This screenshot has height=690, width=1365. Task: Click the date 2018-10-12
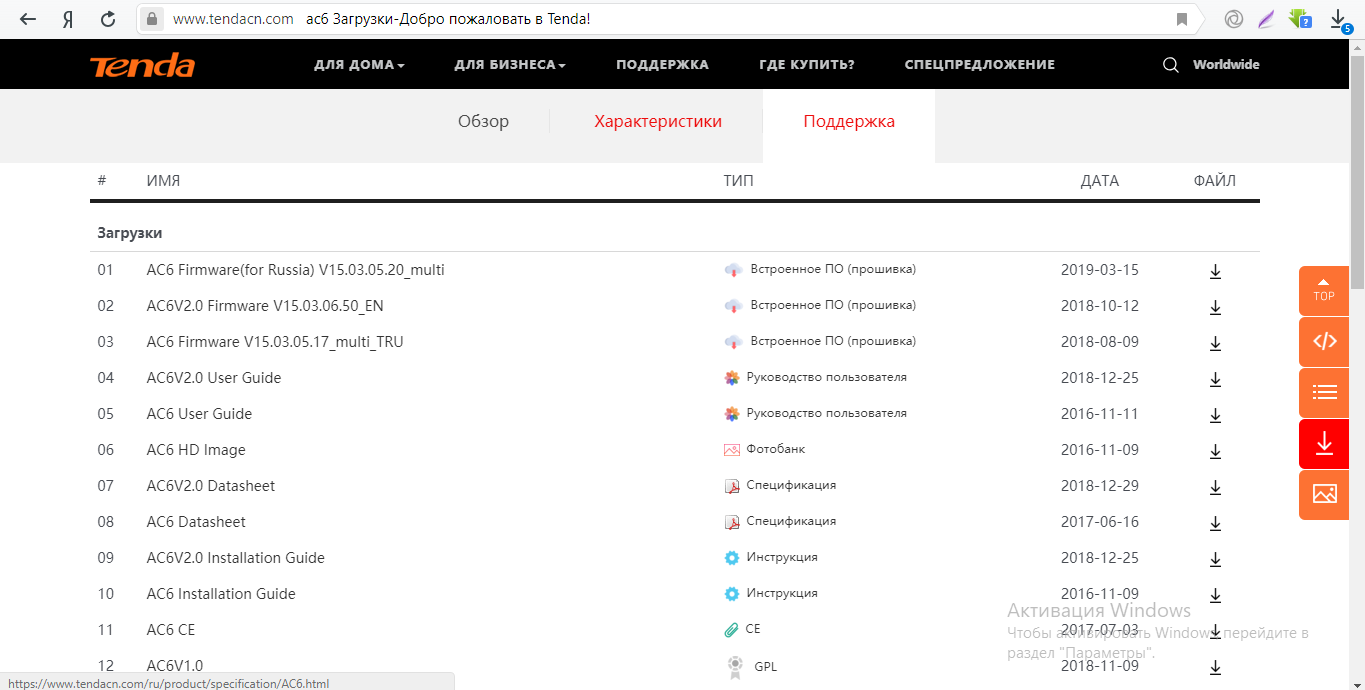tap(1100, 306)
